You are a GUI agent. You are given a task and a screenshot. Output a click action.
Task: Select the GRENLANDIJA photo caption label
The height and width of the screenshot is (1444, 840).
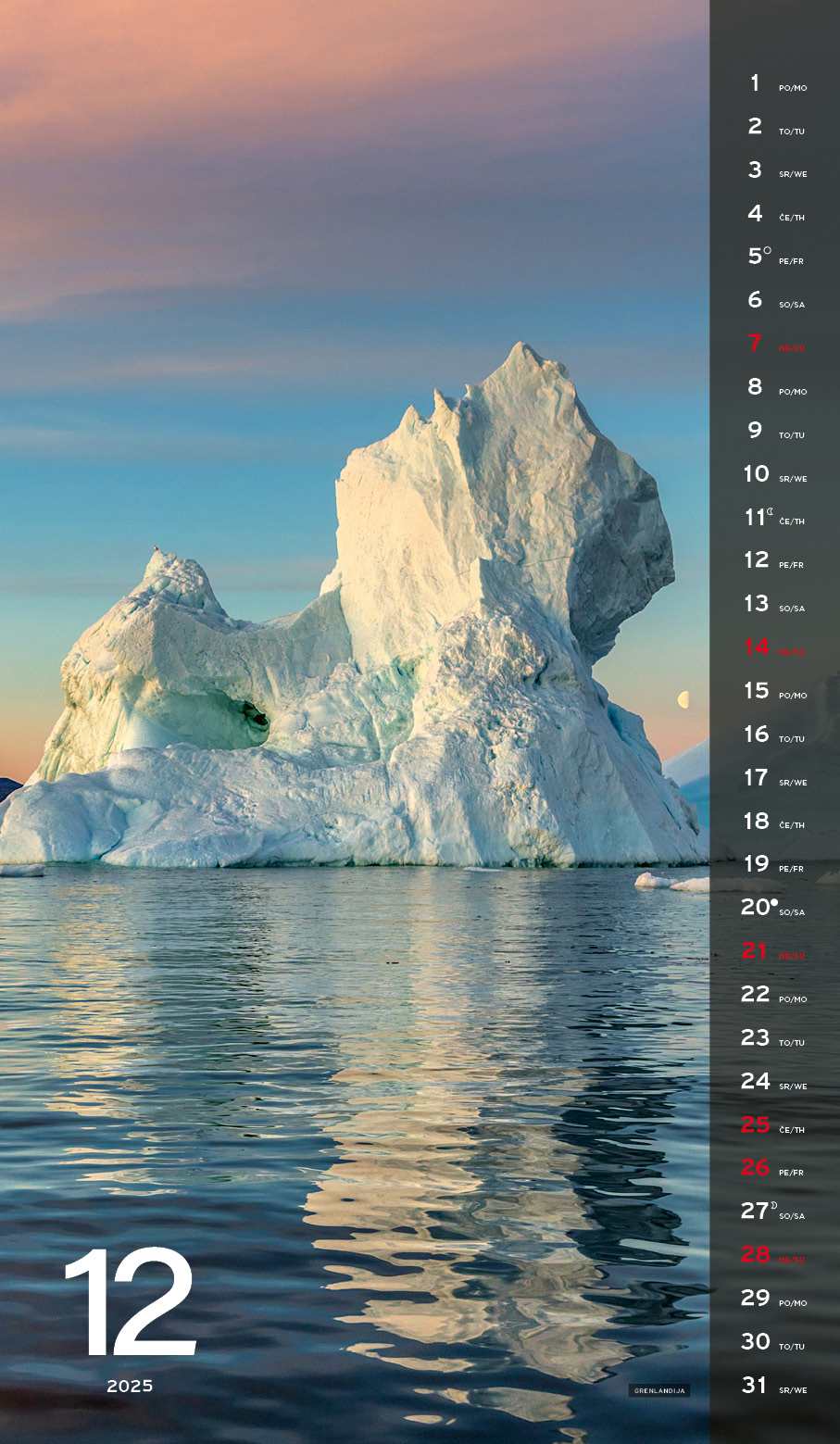(659, 1390)
